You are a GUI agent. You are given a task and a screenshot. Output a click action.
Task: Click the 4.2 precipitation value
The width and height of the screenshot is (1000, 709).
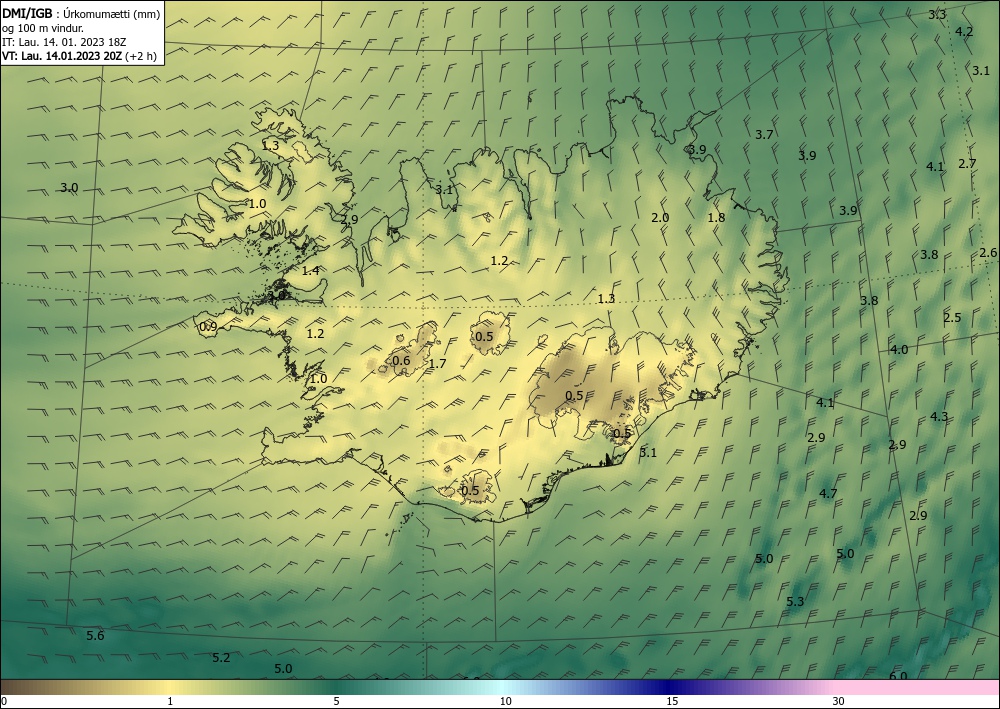[x=964, y=31]
